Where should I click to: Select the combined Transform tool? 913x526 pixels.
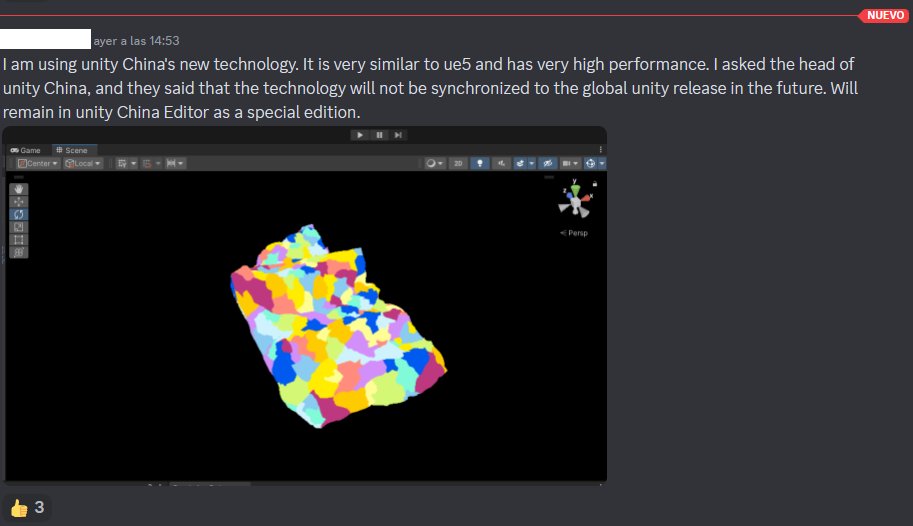pos(19,252)
